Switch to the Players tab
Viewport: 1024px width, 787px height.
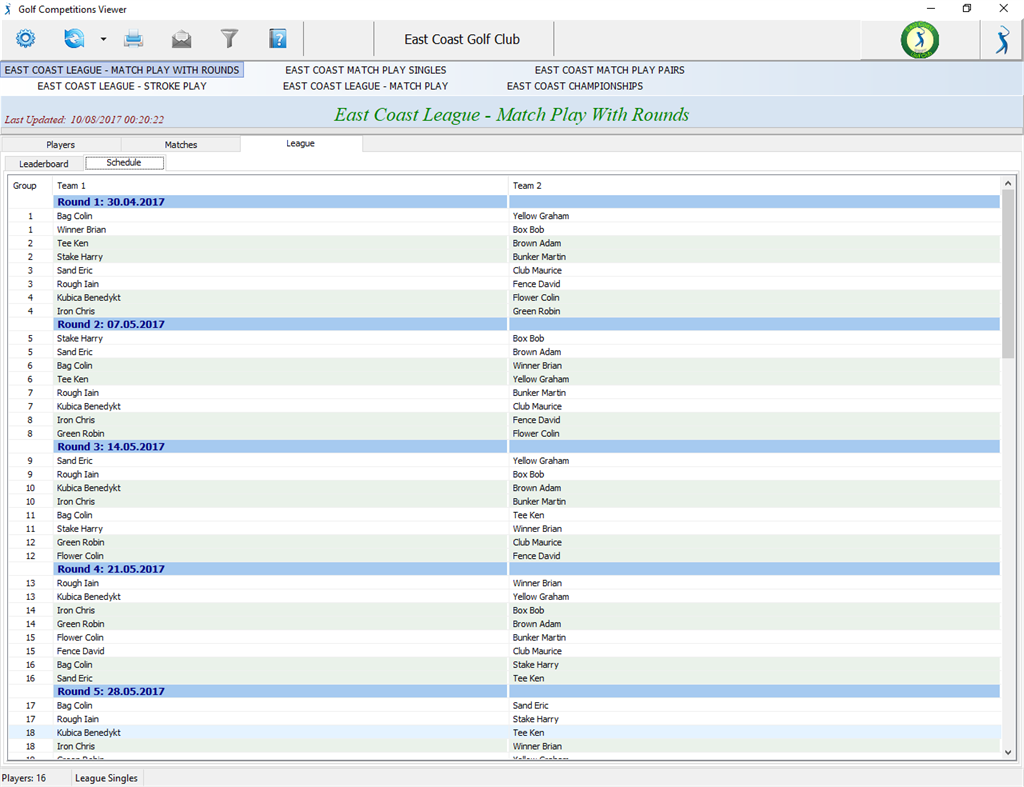[60, 144]
